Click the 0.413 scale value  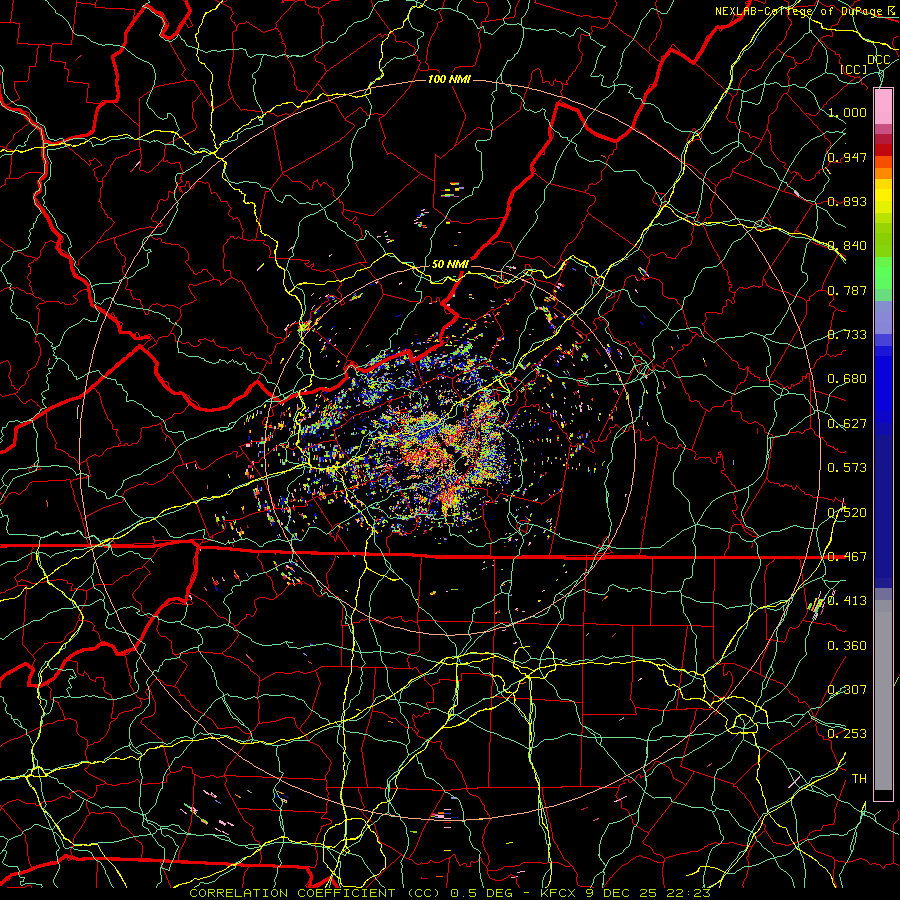coord(847,601)
